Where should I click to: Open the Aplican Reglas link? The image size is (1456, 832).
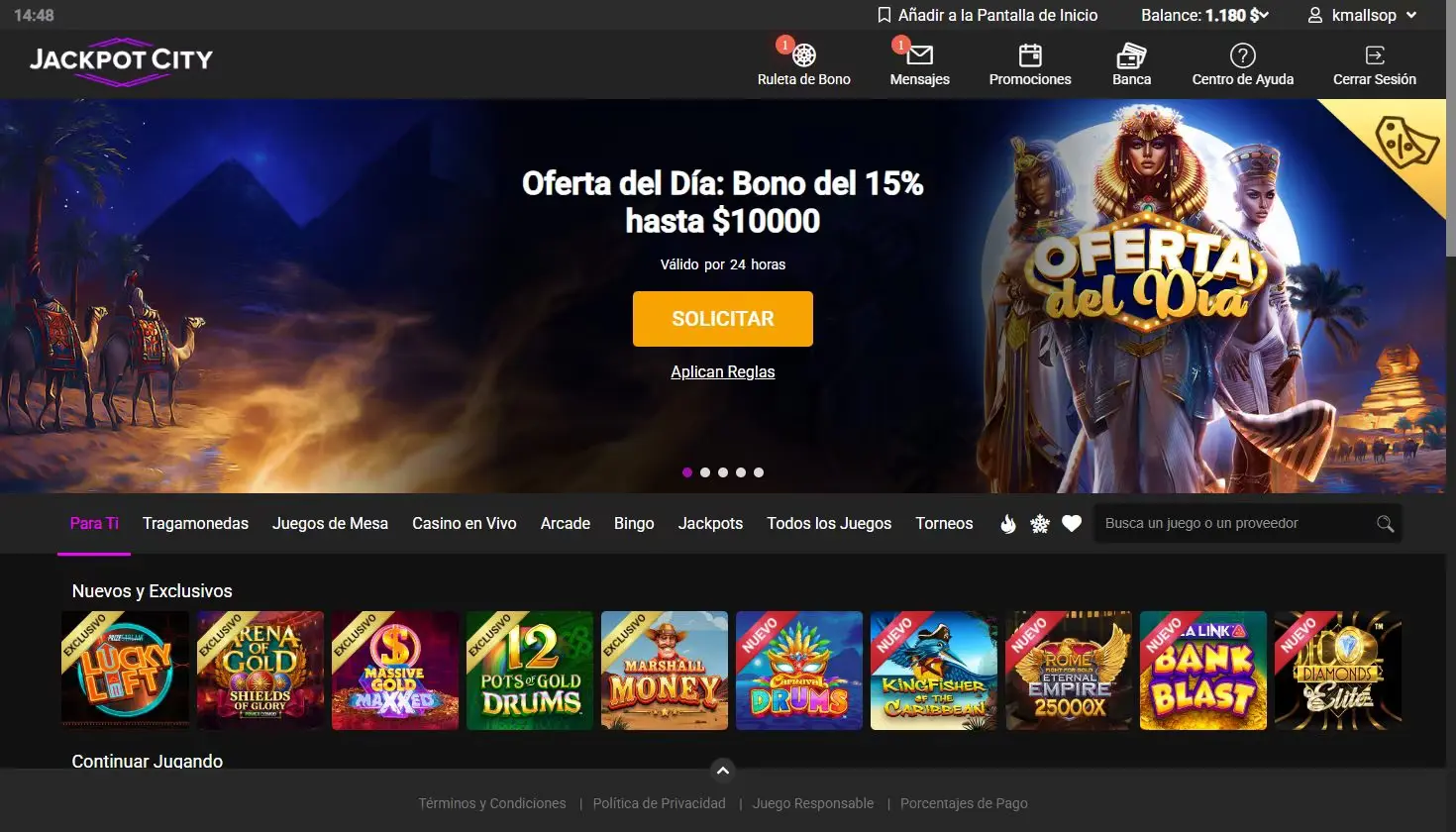[723, 371]
